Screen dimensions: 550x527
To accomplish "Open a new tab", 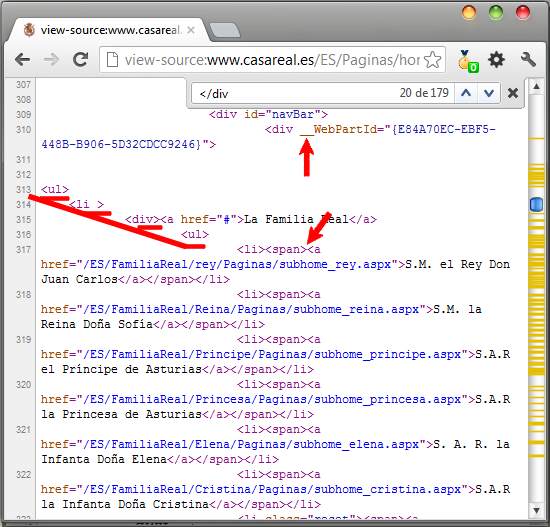I will point(225,30).
